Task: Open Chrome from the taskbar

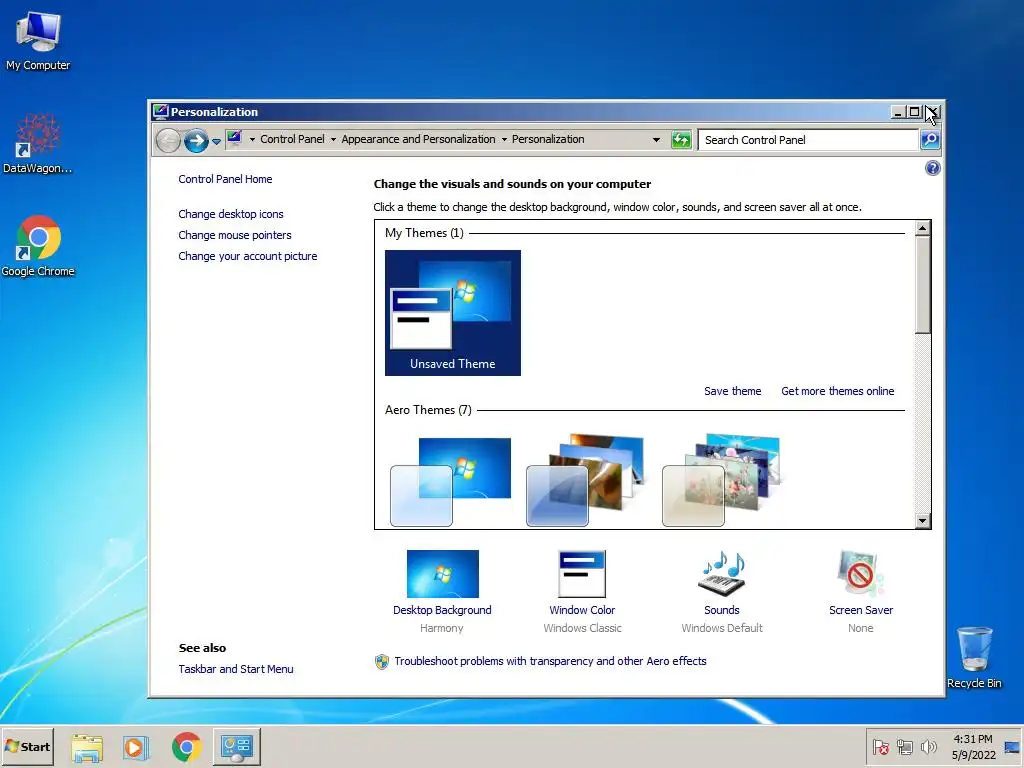Action: pyautogui.click(x=186, y=747)
